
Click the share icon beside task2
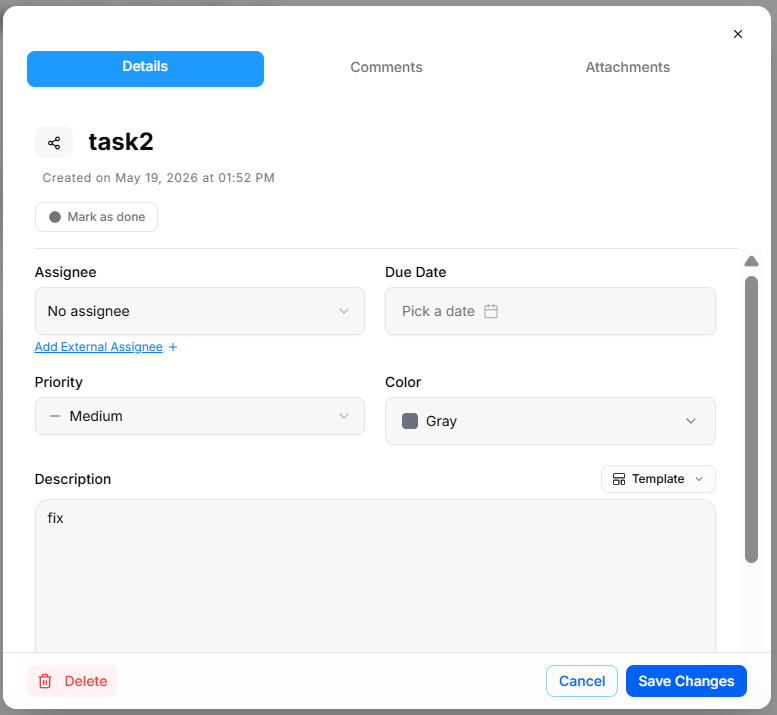(54, 143)
